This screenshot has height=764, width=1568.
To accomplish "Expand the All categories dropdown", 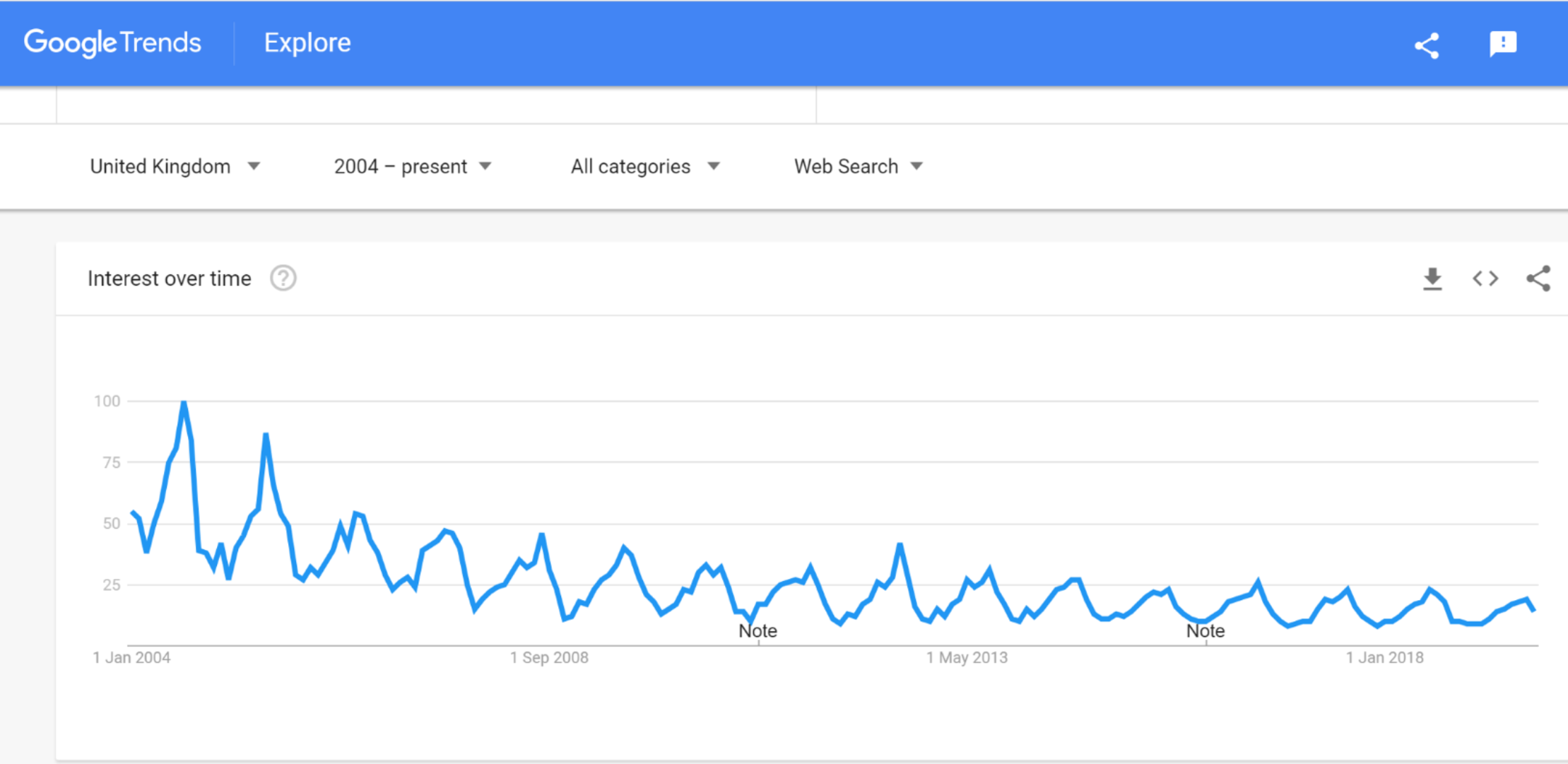I will (x=645, y=167).
